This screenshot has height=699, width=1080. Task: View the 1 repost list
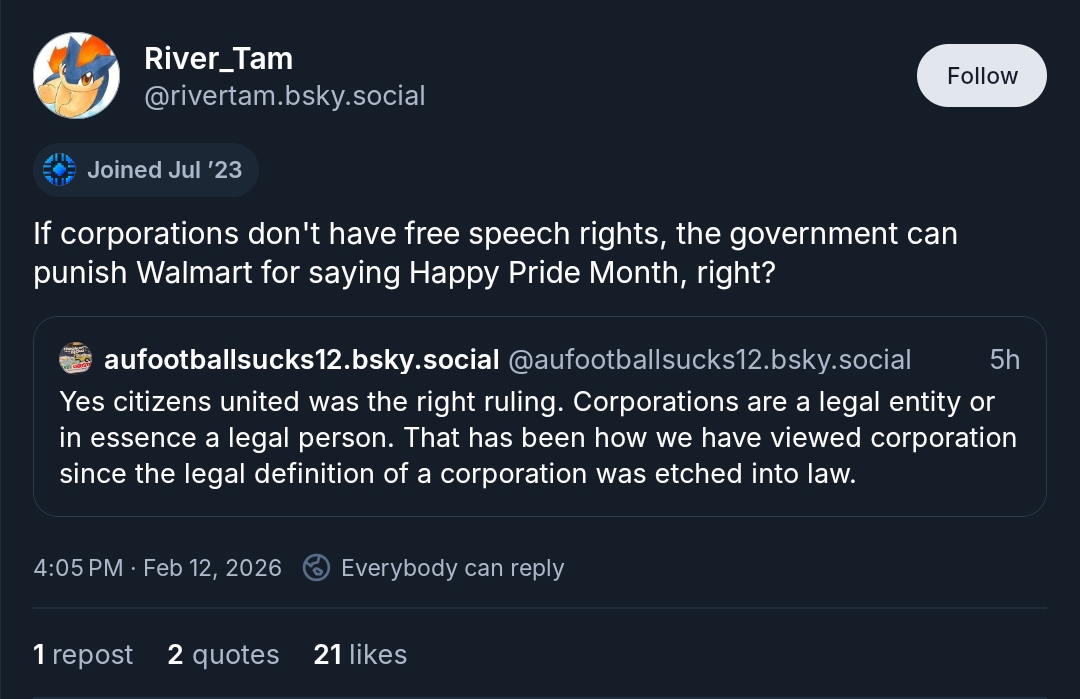[x=83, y=655]
